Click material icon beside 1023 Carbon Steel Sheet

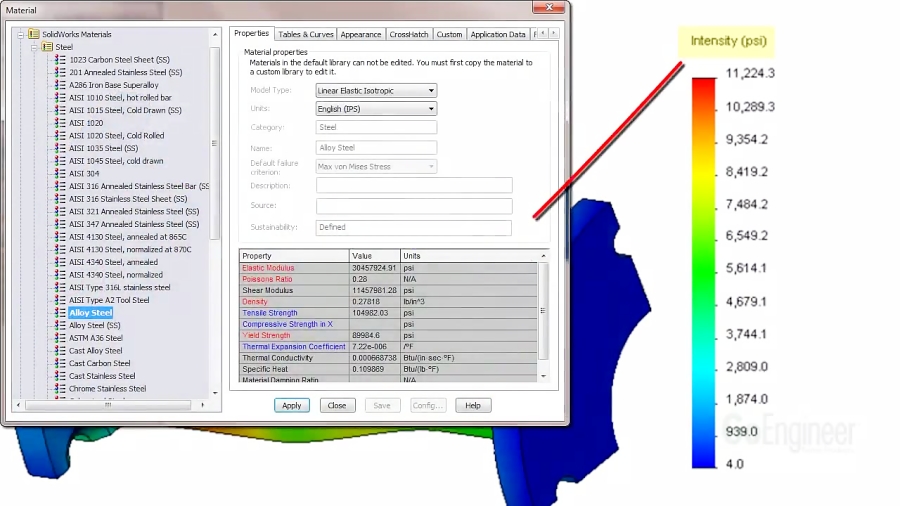(x=60, y=60)
